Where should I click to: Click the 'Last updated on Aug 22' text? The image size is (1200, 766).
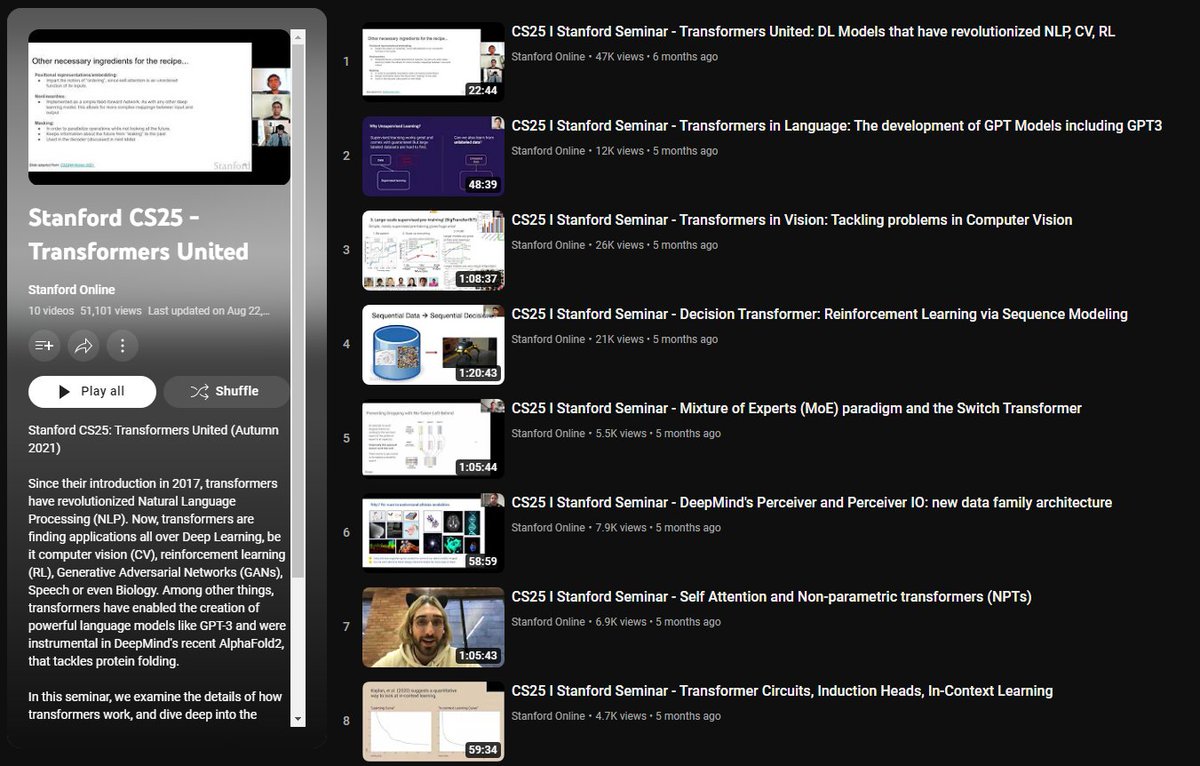(x=209, y=311)
